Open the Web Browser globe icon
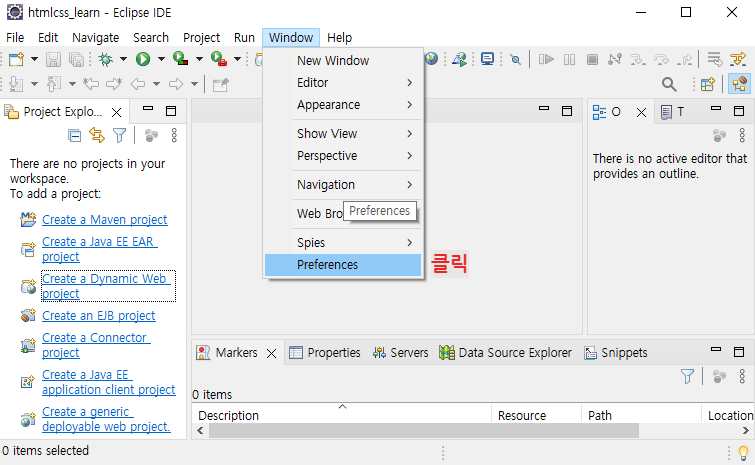The image size is (755, 465). coord(432,59)
